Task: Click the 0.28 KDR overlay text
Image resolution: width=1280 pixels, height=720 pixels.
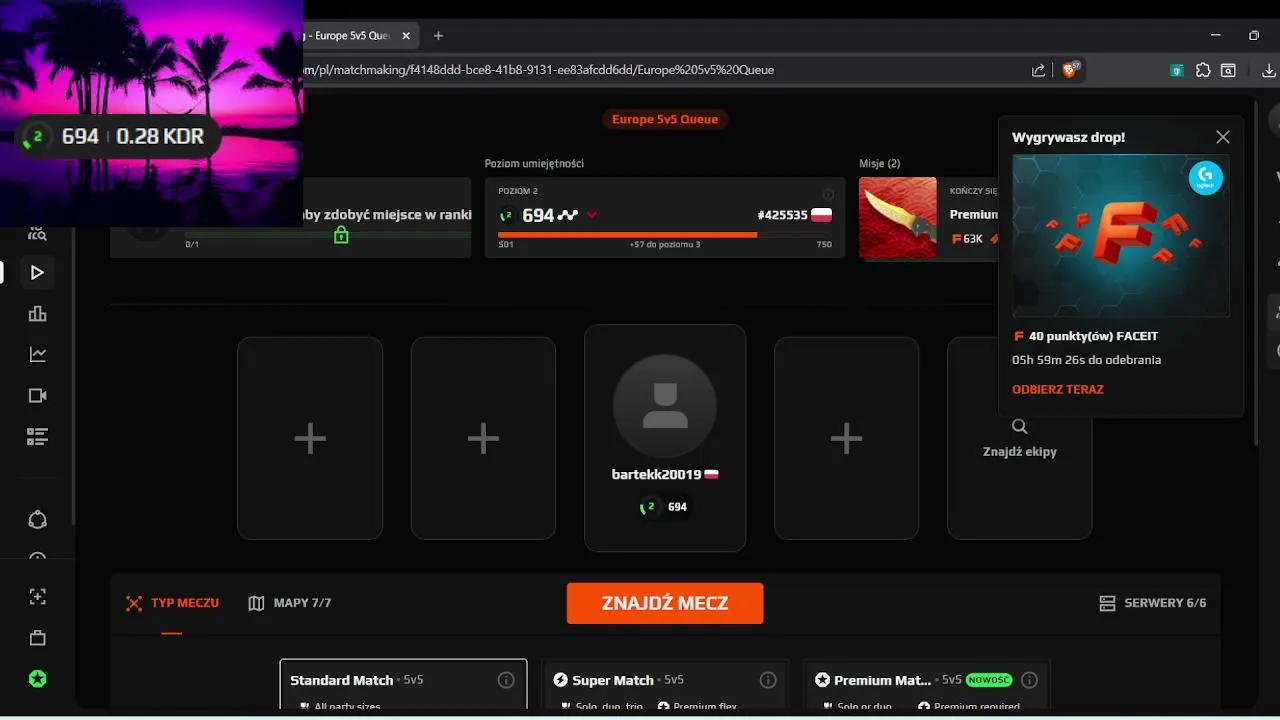Action: click(x=160, y=137)
